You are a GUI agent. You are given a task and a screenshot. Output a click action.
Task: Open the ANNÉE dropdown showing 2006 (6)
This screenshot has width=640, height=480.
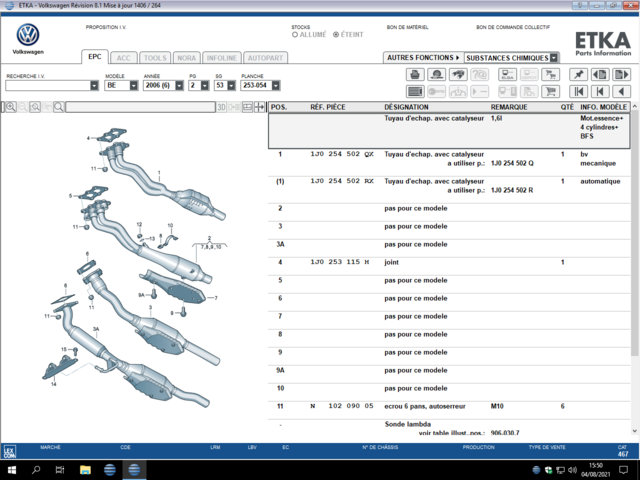coord(179,85)
